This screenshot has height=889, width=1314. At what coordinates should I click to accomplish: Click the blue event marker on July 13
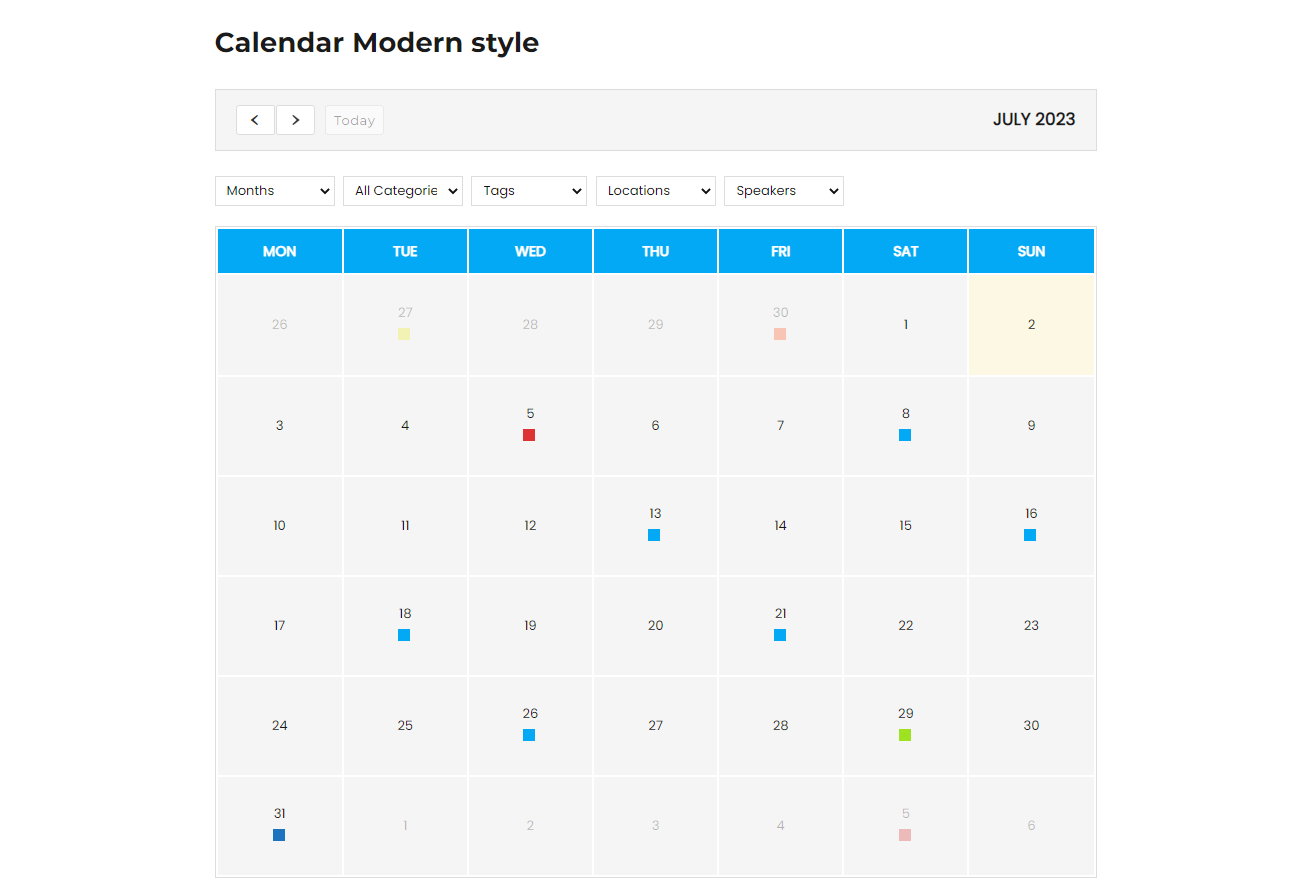click(654, 535)
